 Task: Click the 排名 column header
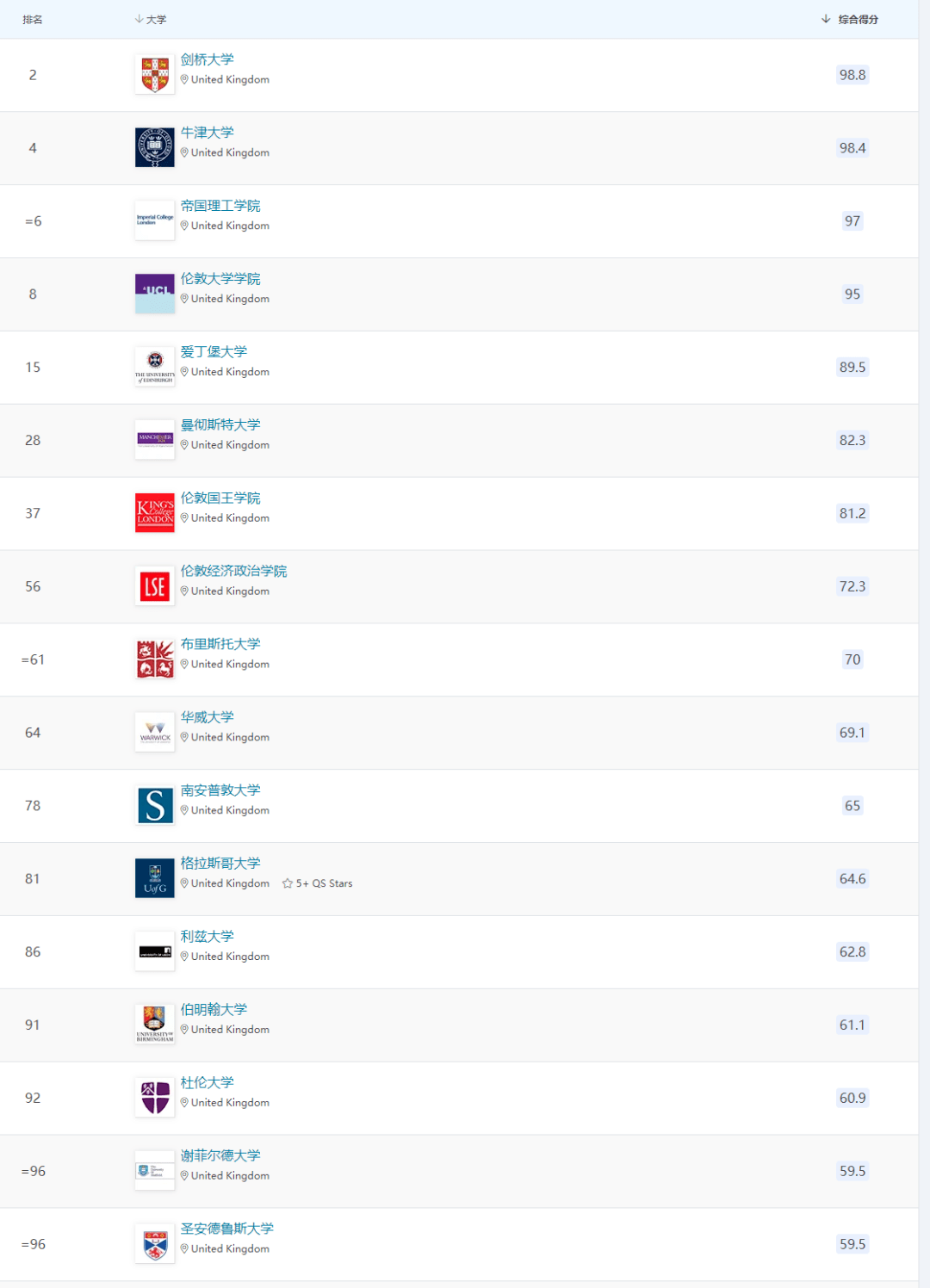[33, 19]
